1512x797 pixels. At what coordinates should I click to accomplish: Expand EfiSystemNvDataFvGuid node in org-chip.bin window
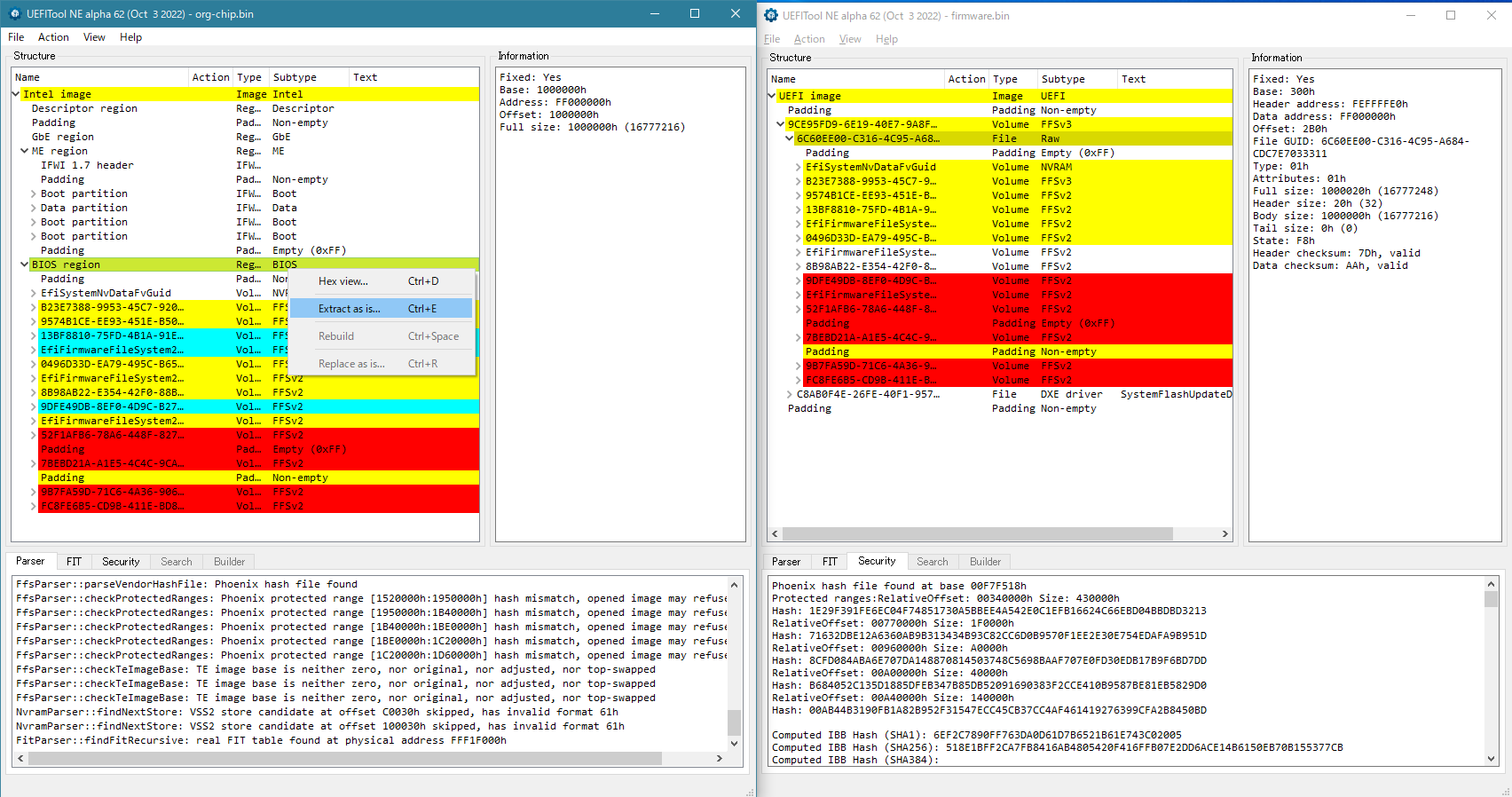point(34,293)
